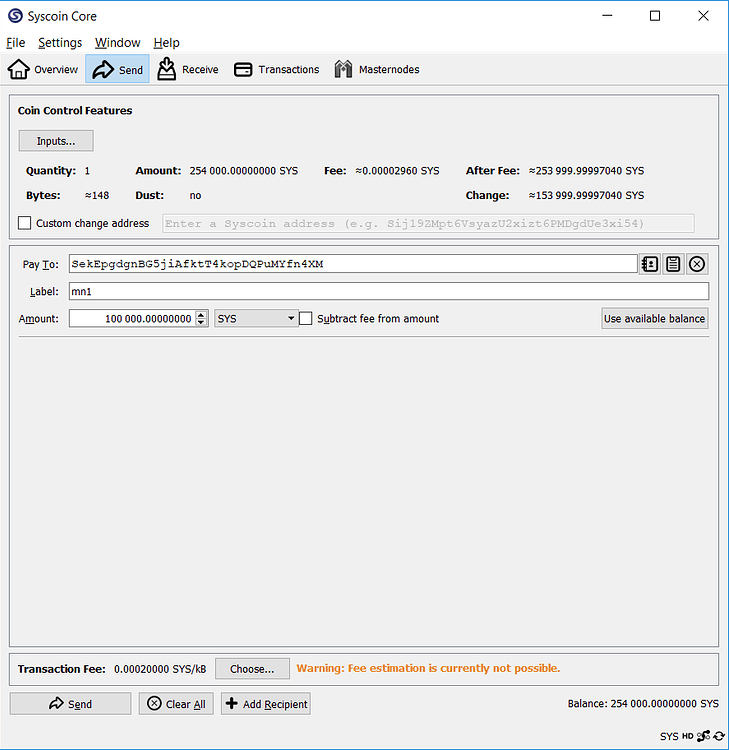729x750 pixels.
Task: Increase amount with spinner up arrow
Action: click(x=201, y=315)
